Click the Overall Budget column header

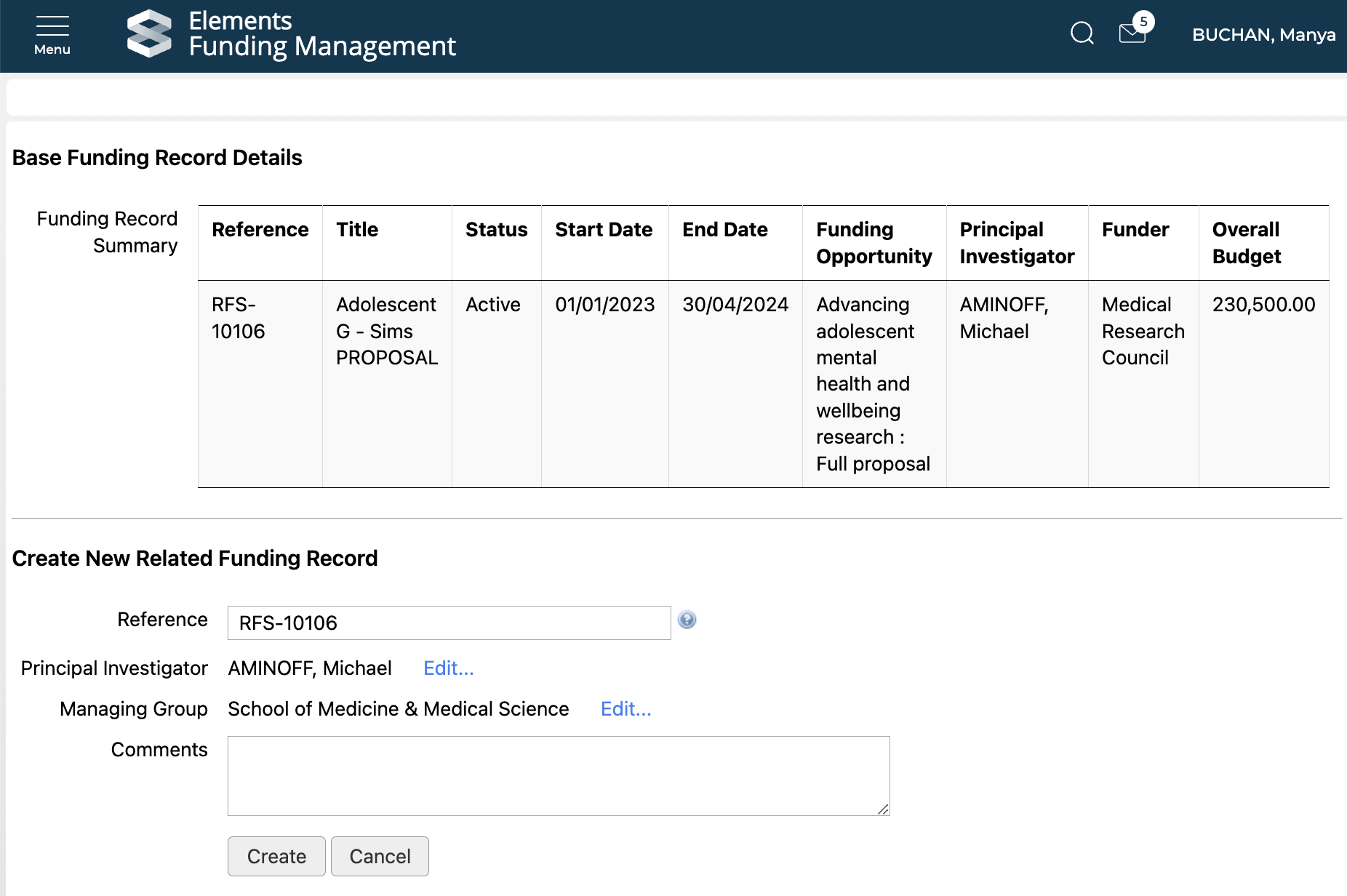click(1246, 243)
